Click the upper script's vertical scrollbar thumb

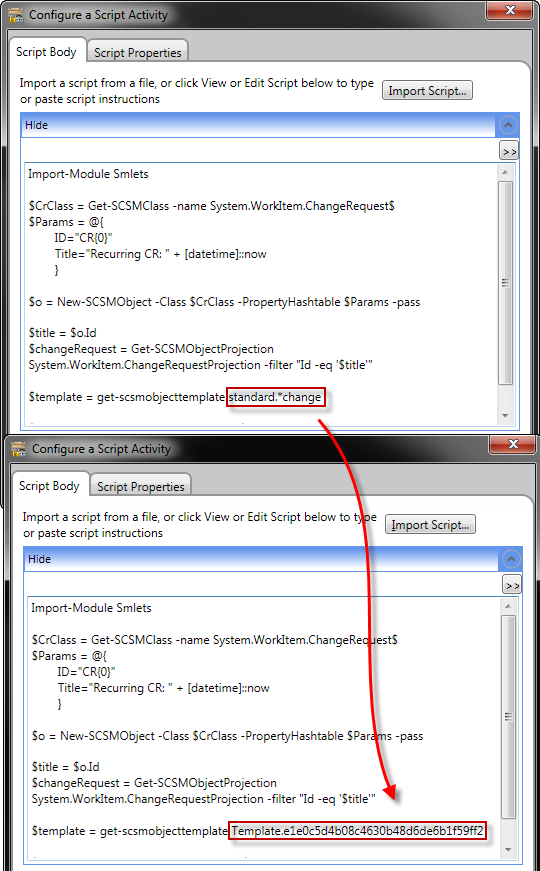(x=505, y=283)
